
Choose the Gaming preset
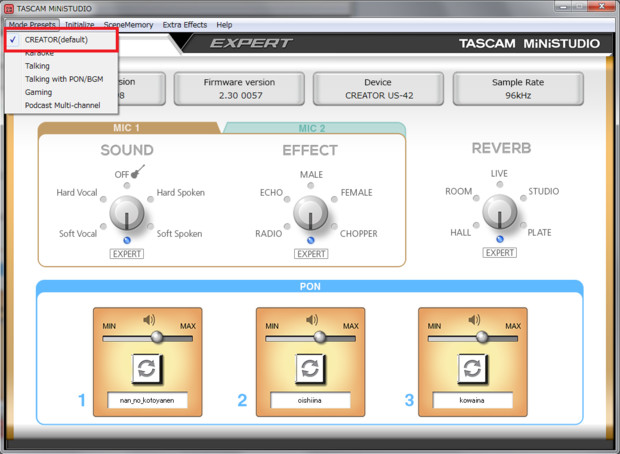coord(61,92)
